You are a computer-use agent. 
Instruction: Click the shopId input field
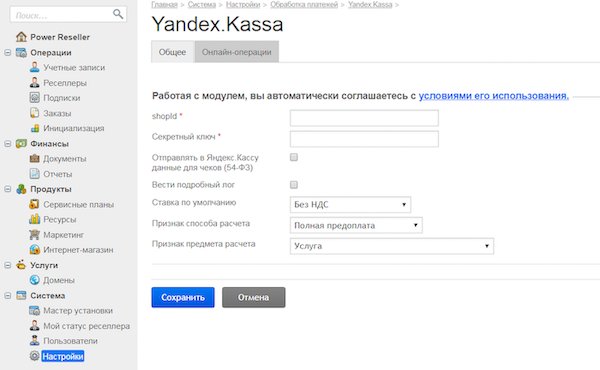(364, 118)
